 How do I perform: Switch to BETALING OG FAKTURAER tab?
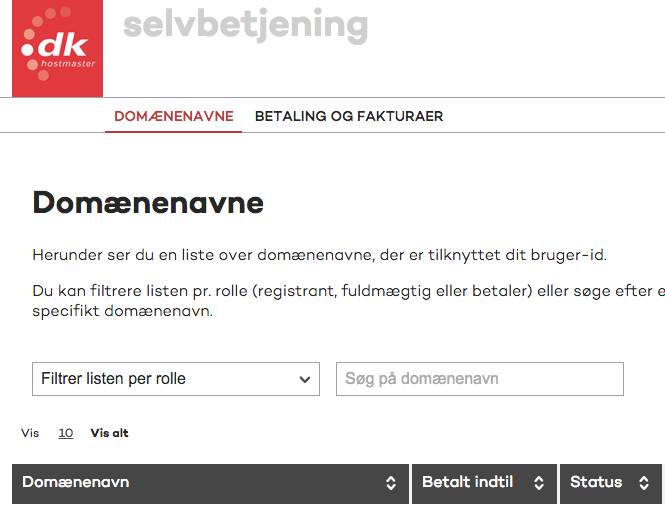point(349,116)
